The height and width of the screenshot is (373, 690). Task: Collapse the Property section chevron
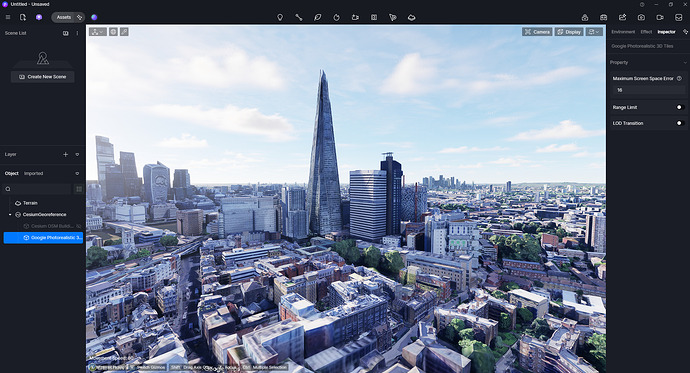[685, 63]
